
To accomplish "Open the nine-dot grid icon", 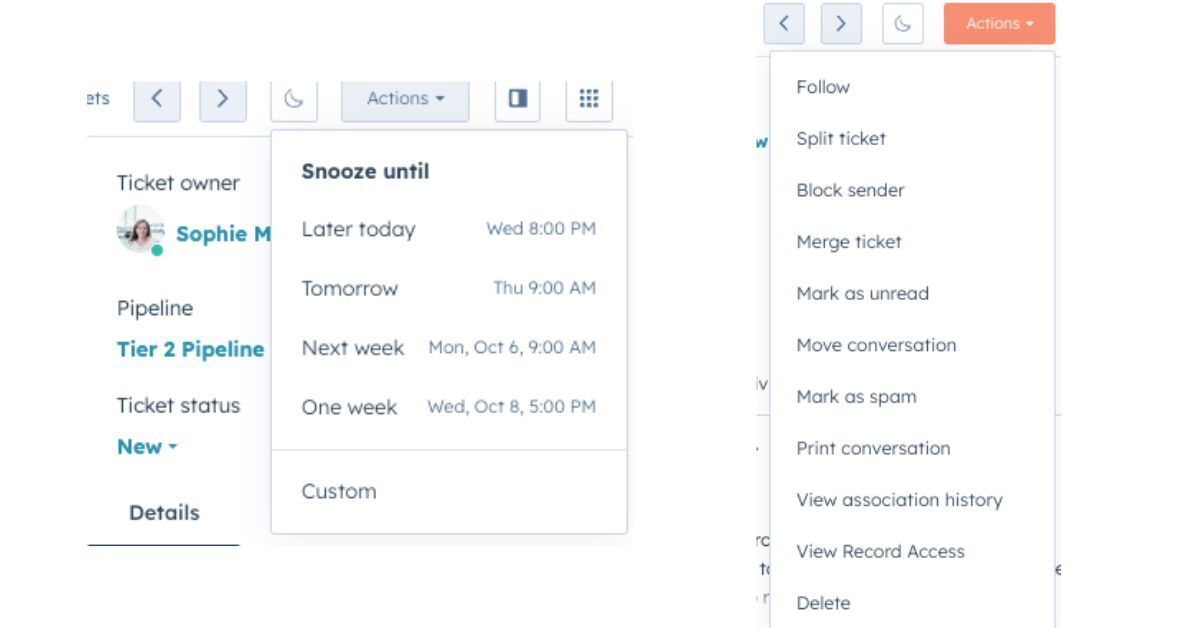I will (589, 98).
